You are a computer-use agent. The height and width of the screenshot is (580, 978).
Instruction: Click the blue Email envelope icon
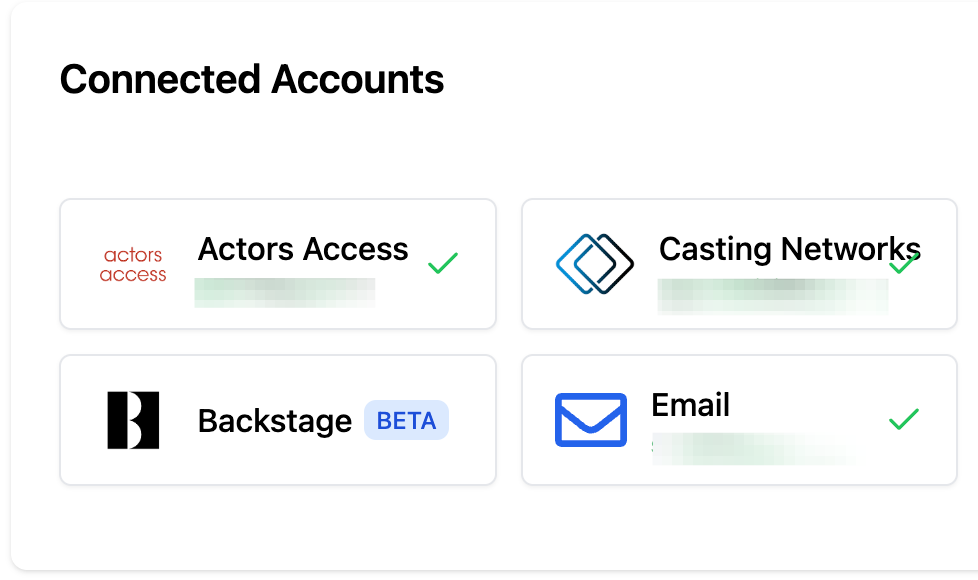pos(591,420)
